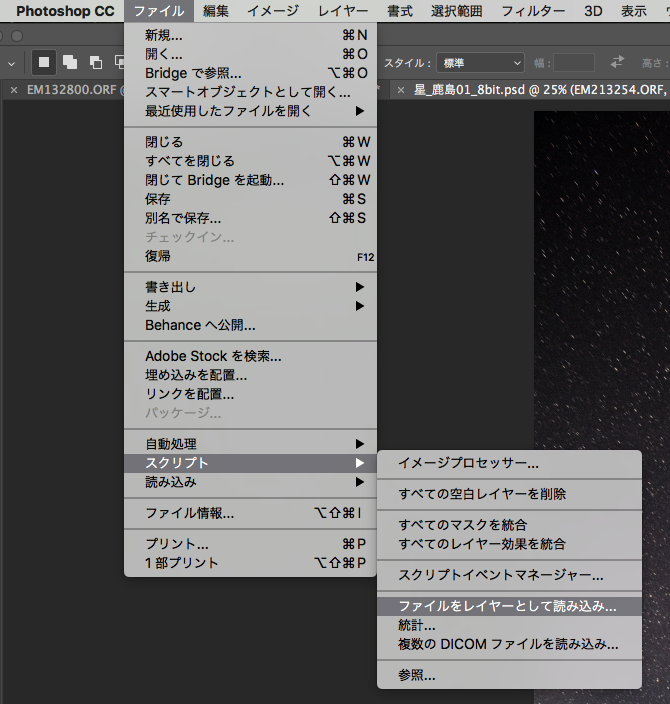Close the open ファイル menu
This screenshot has height=704, width=670.
(159, 11)
